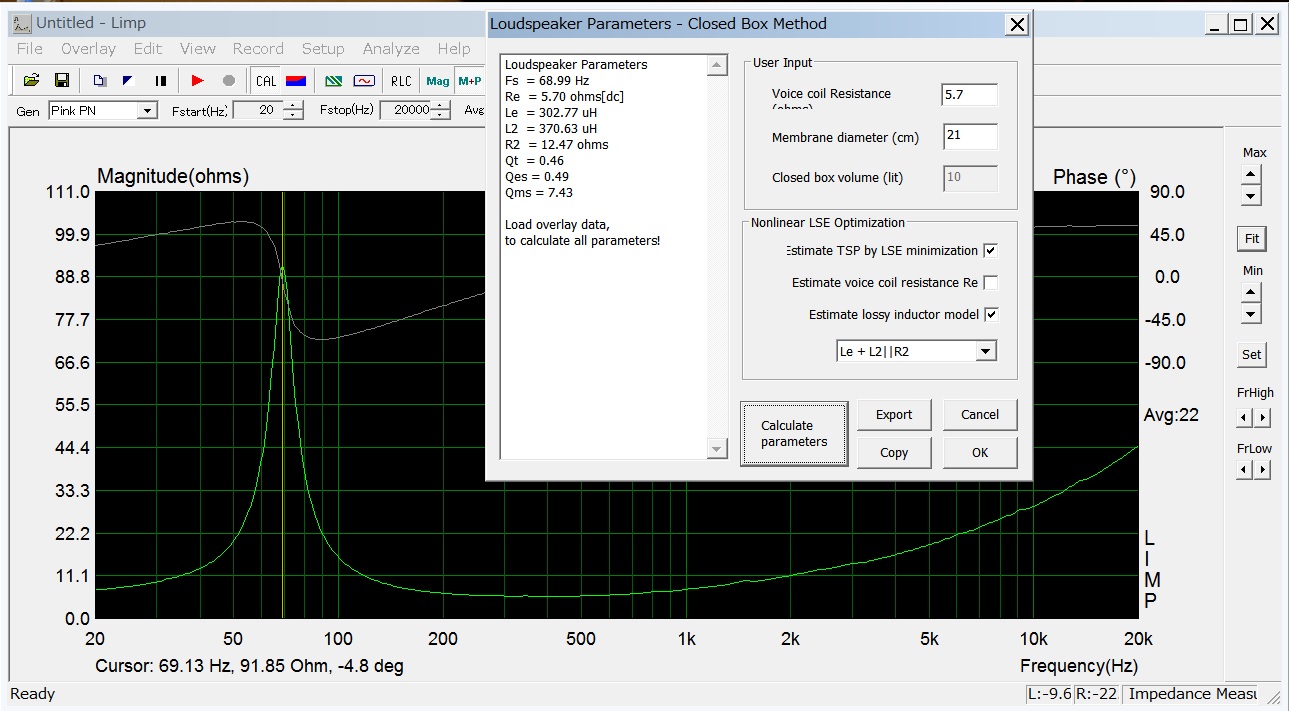Click the Fstart(Hz) value field
The width and height of the screenshot is (1289, 711).
tap(258, 111)
